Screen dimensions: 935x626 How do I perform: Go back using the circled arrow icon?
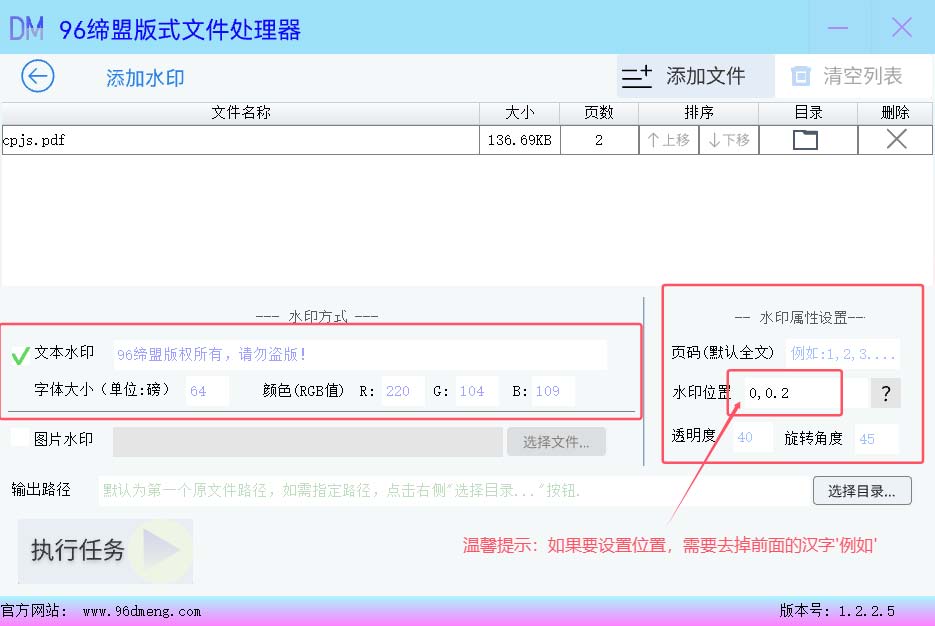coord(38,76)
